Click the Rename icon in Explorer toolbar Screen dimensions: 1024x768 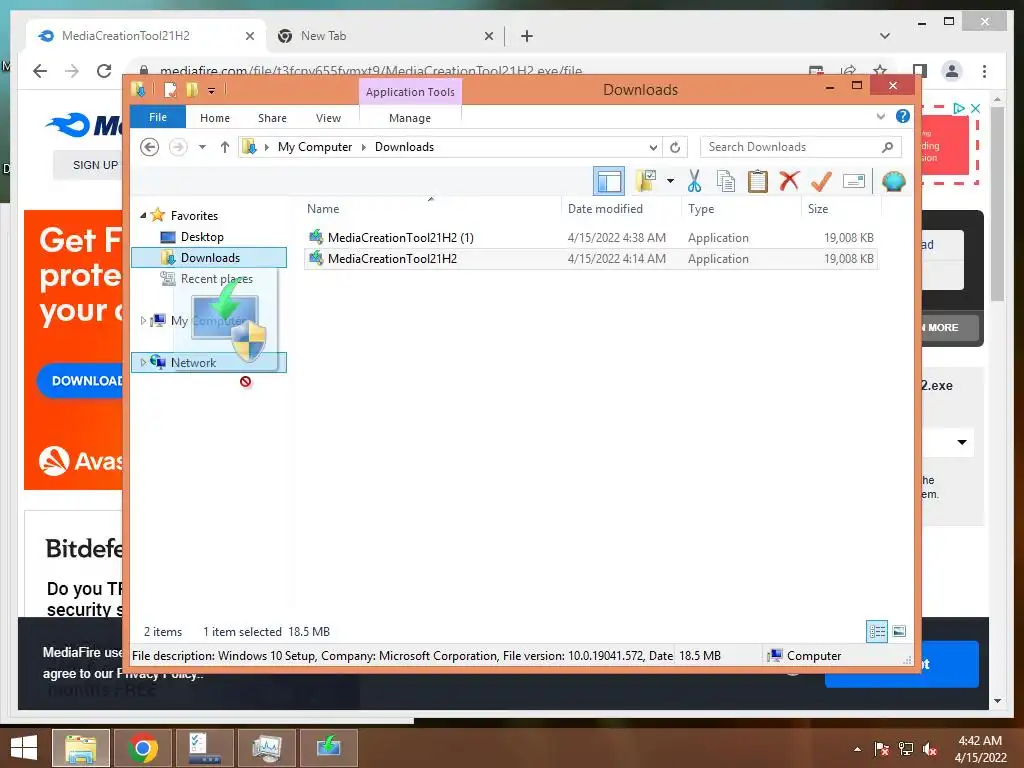[x=854, y=181]
